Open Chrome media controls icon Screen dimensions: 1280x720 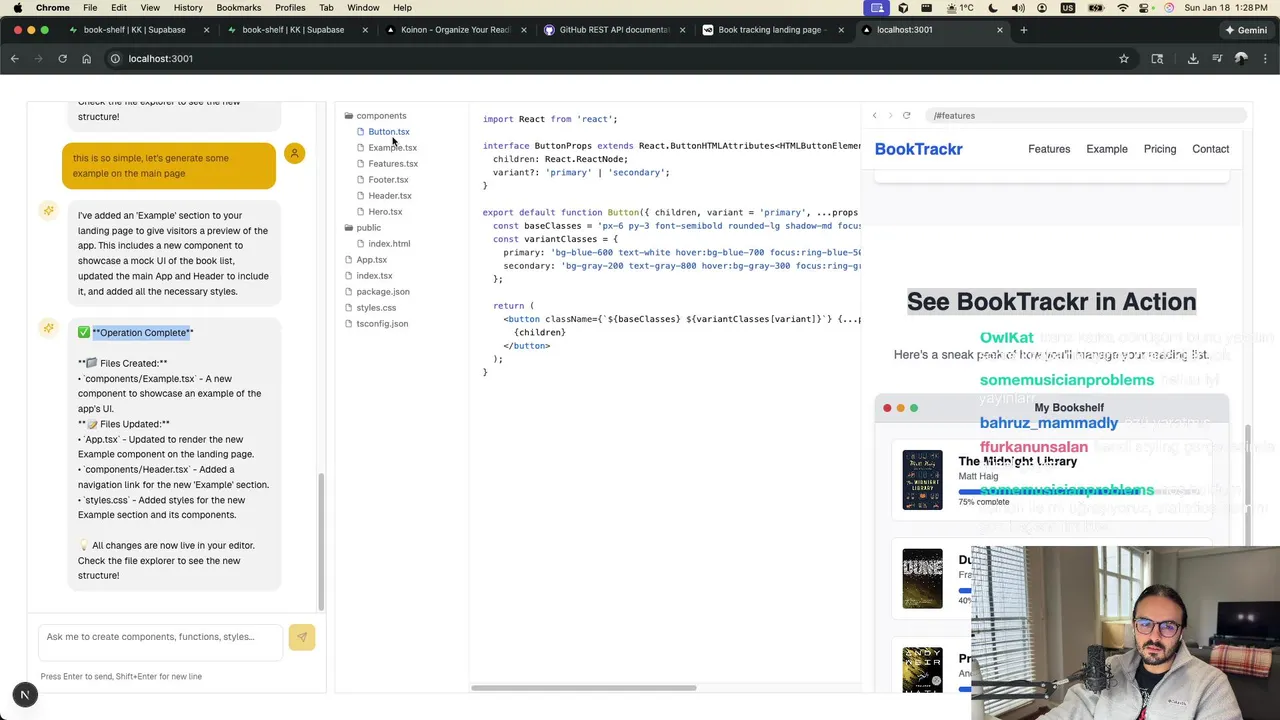pos(1217,59)
